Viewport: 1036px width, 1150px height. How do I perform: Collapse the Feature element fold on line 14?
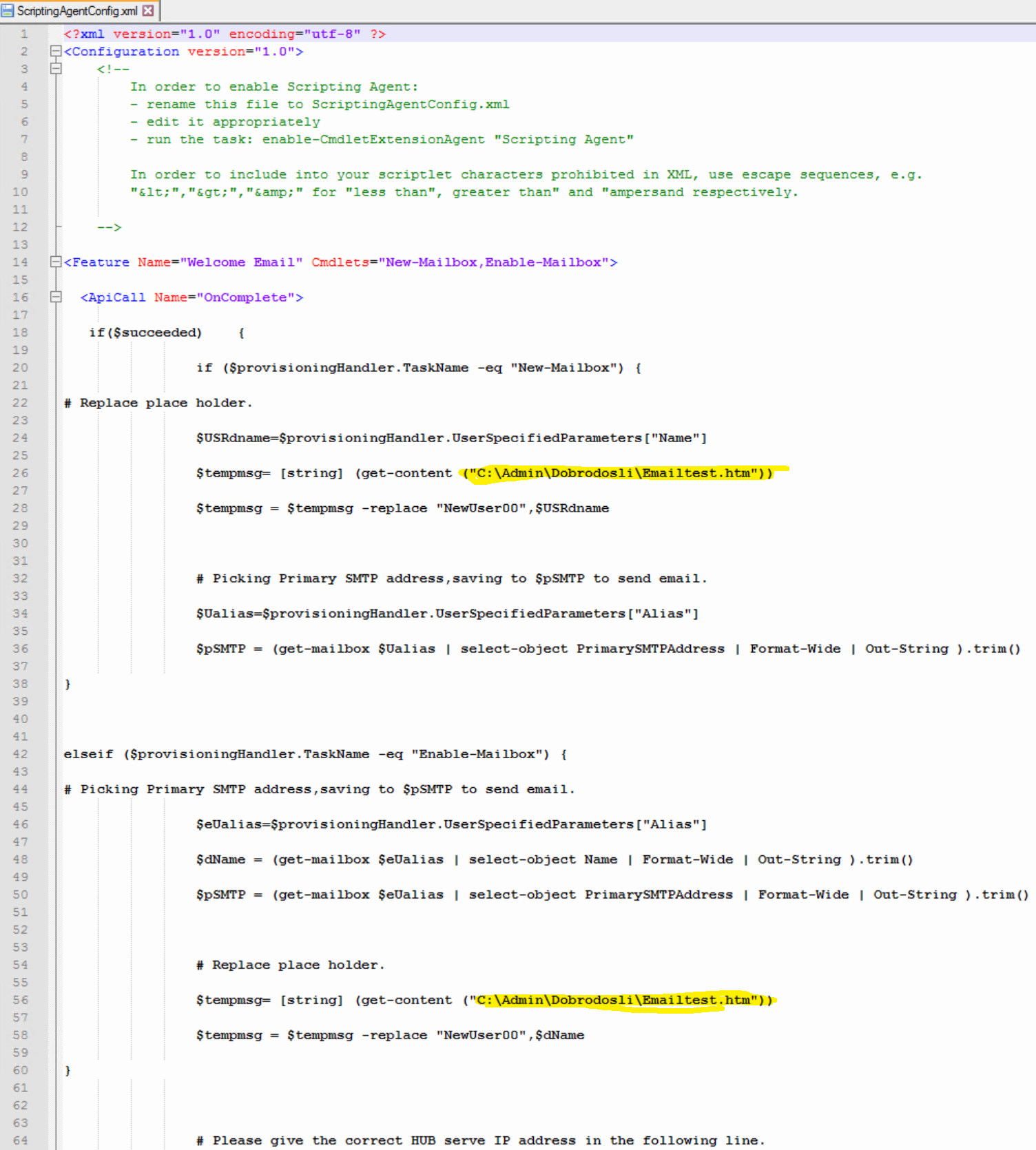pos(56,262)
